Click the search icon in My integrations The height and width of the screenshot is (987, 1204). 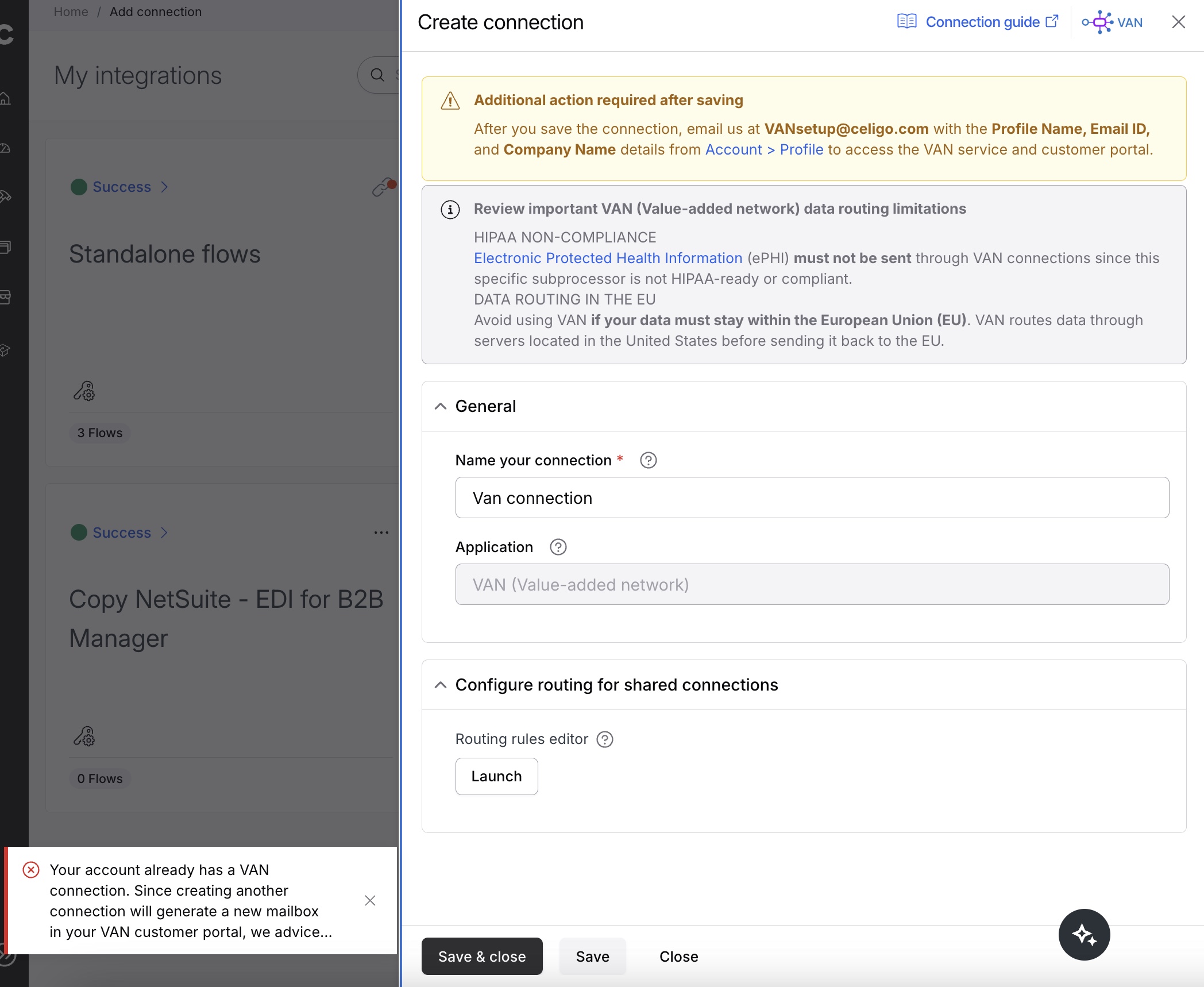[377, 75]
